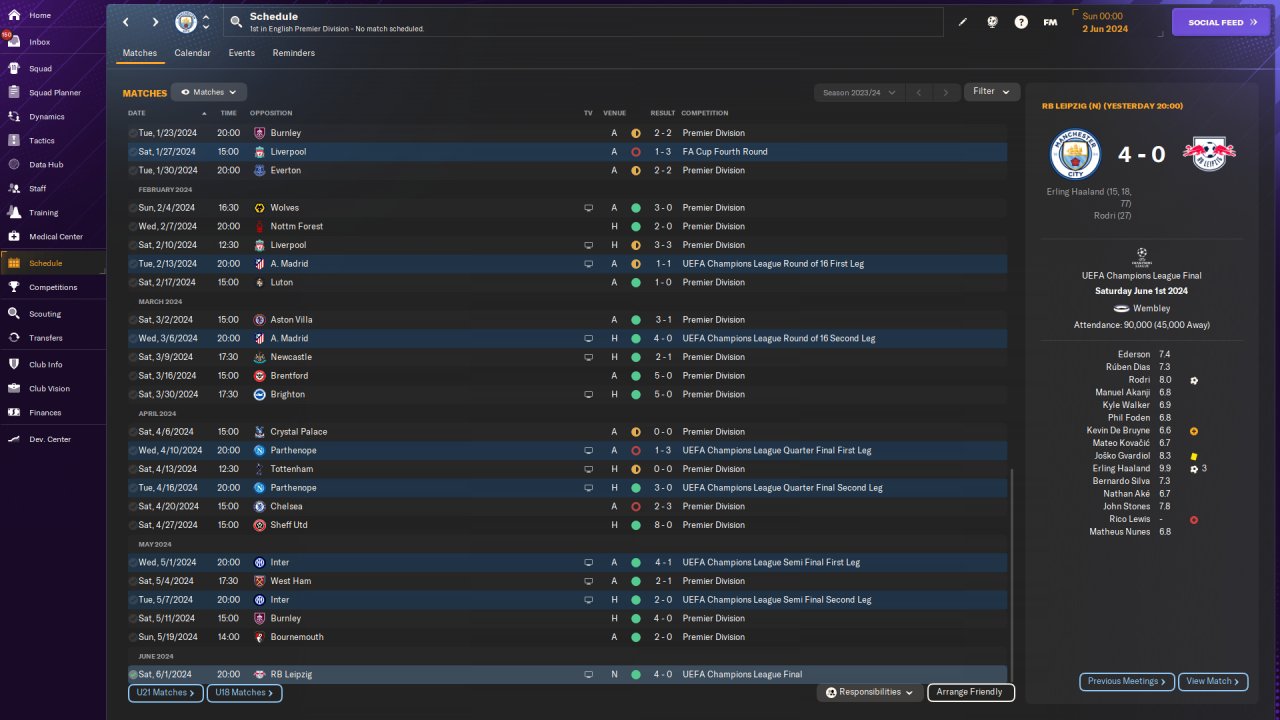Click the pencil edit icon in top bar

coord(963,22)
